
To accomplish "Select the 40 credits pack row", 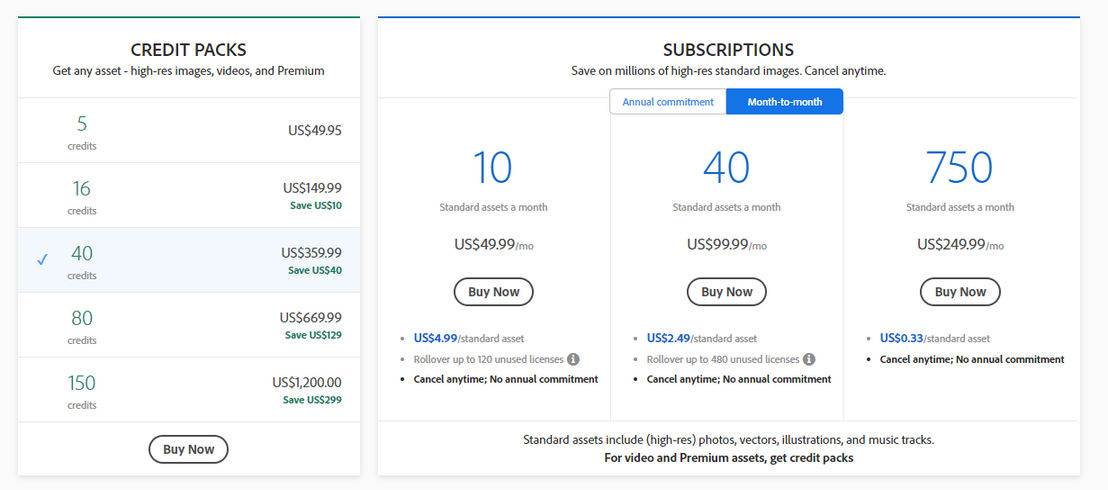I will (189, 260).
